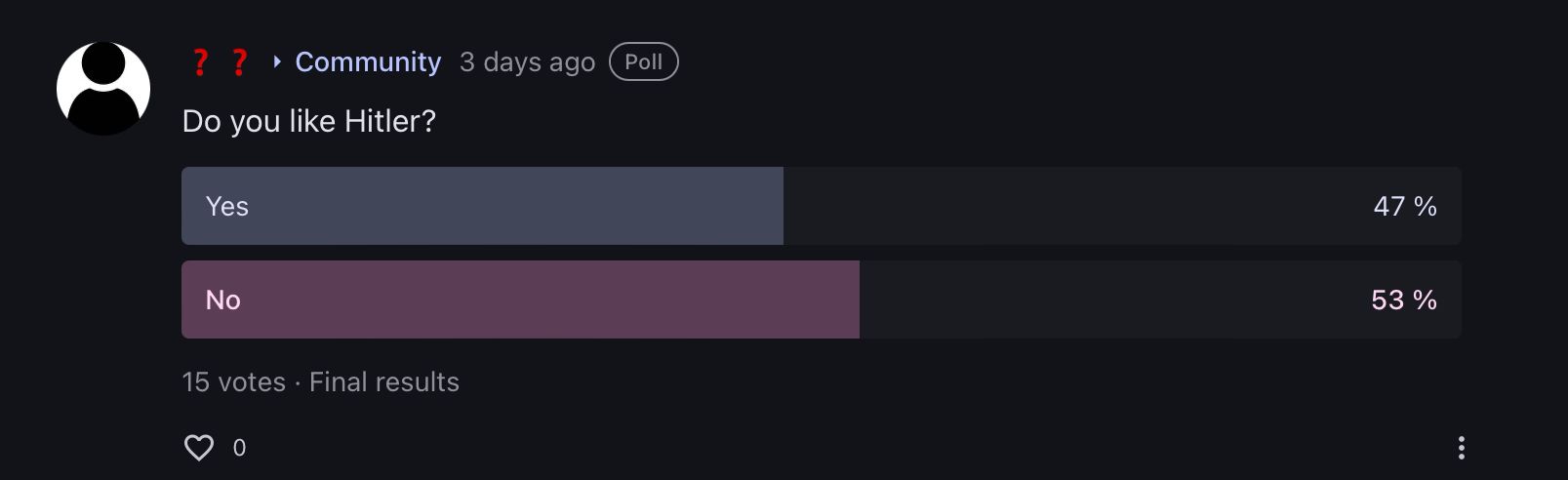The height and width of the screenshot is (480, 1568).
Task: Click the 53 % result value
Action: pos(1403,300)
